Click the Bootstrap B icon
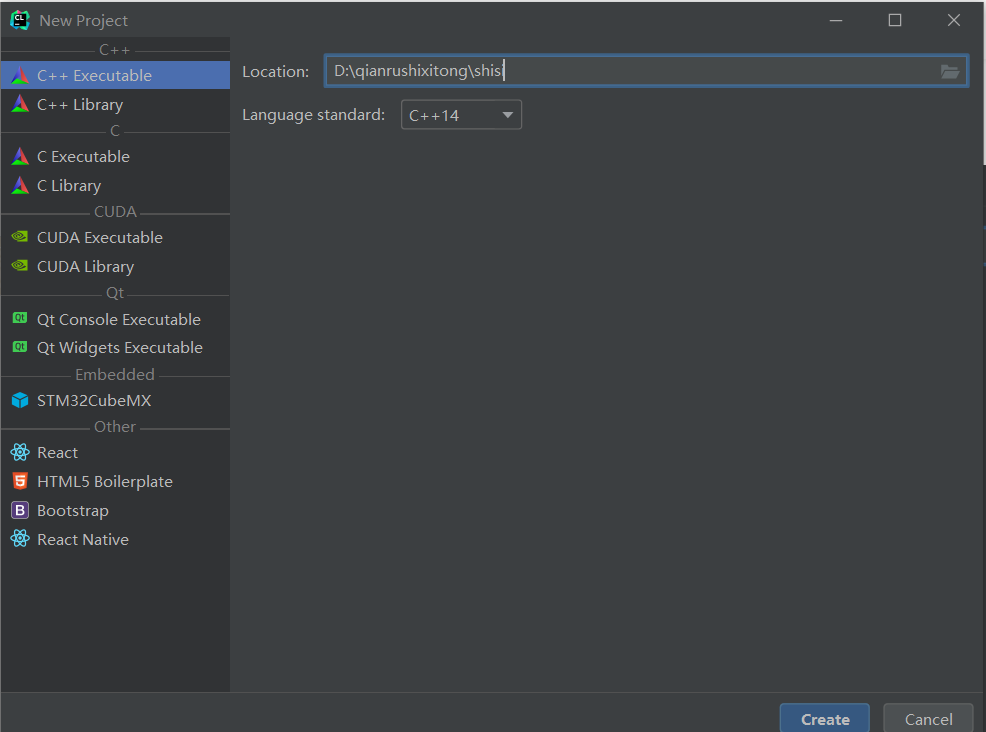The image size is (986, 732). [x=20, y=510]
